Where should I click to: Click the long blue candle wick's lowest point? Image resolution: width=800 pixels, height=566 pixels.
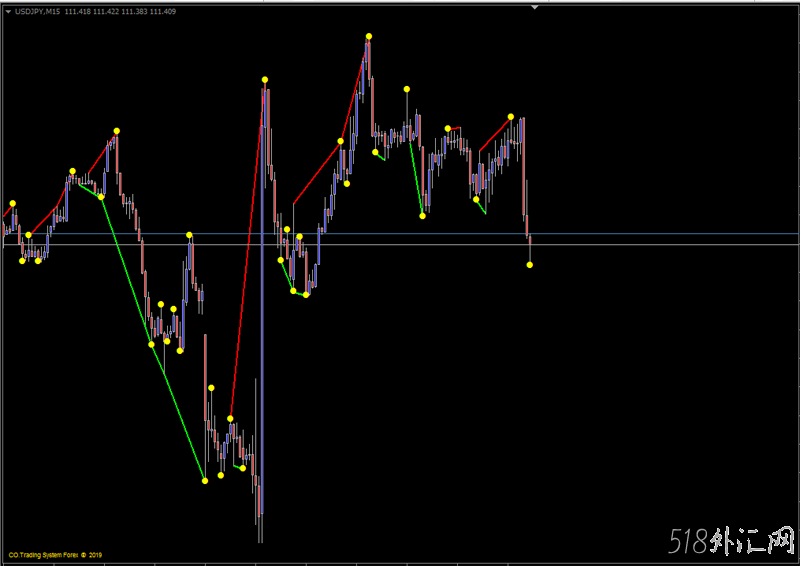click(261, 541)
